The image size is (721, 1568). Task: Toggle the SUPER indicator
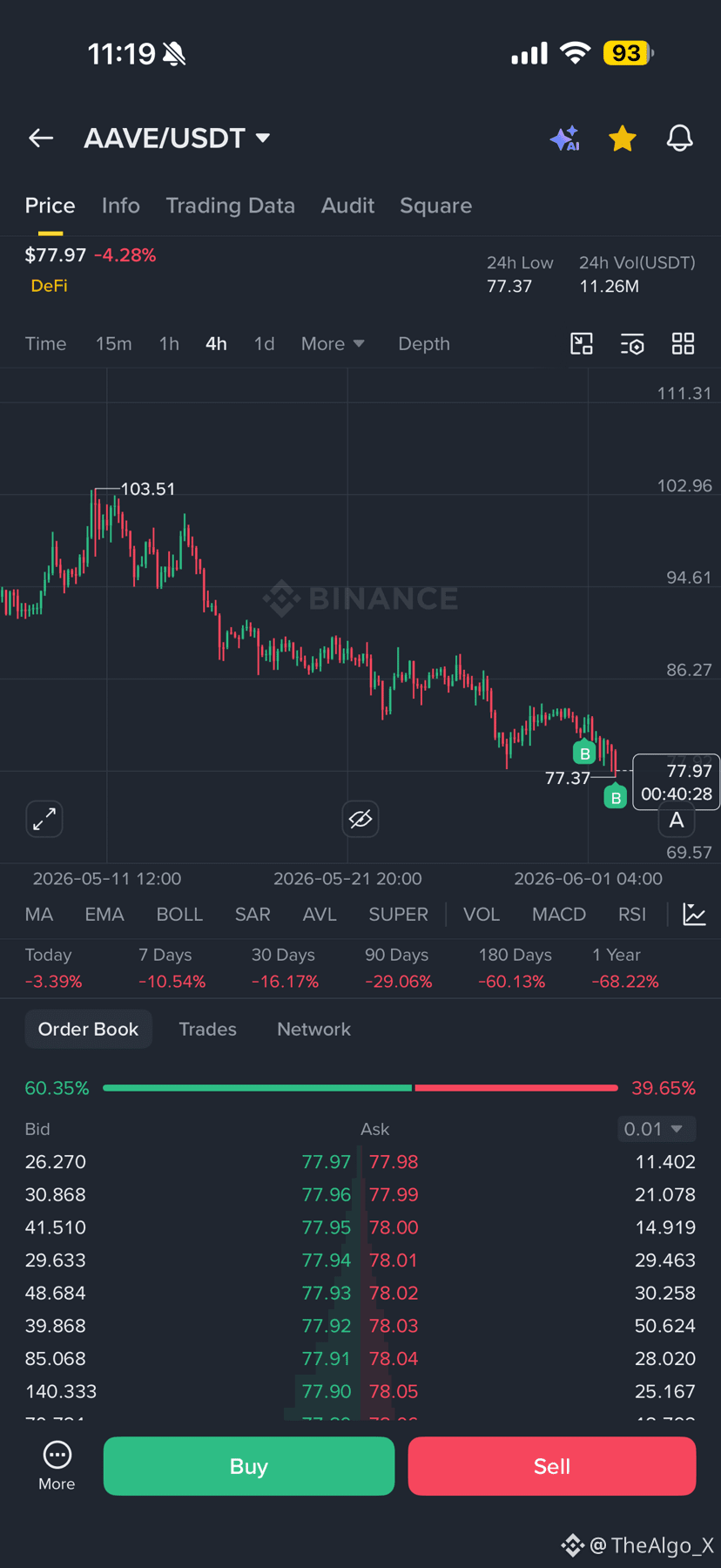pyautogui.click(x=398, y=915)
